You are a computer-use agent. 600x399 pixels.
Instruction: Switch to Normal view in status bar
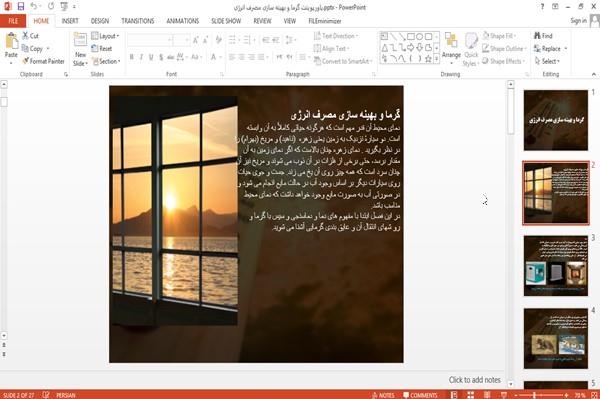pos(454,395)
